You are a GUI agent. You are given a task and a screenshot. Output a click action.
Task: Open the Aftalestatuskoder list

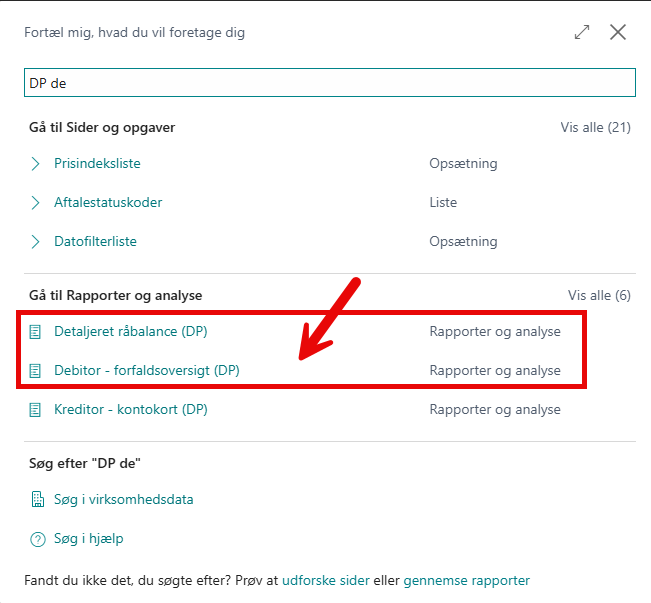[x=108, y=202]
